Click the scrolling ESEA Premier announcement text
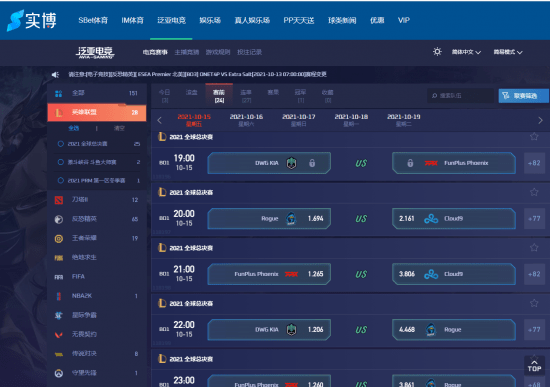This screenshot has height=387, width=550. (x=197, y=74)
